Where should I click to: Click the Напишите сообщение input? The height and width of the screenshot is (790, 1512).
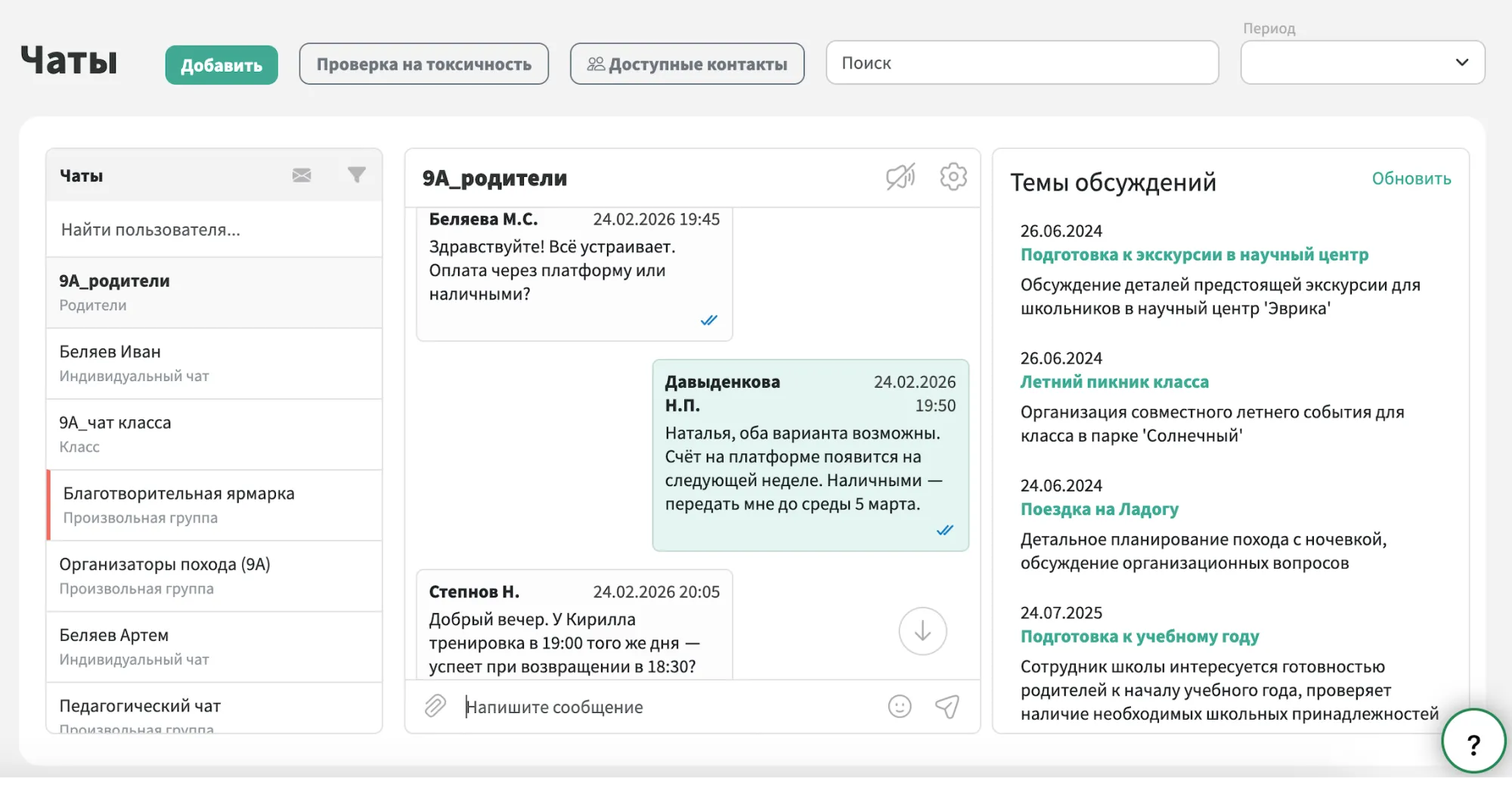tap(669, 707)
